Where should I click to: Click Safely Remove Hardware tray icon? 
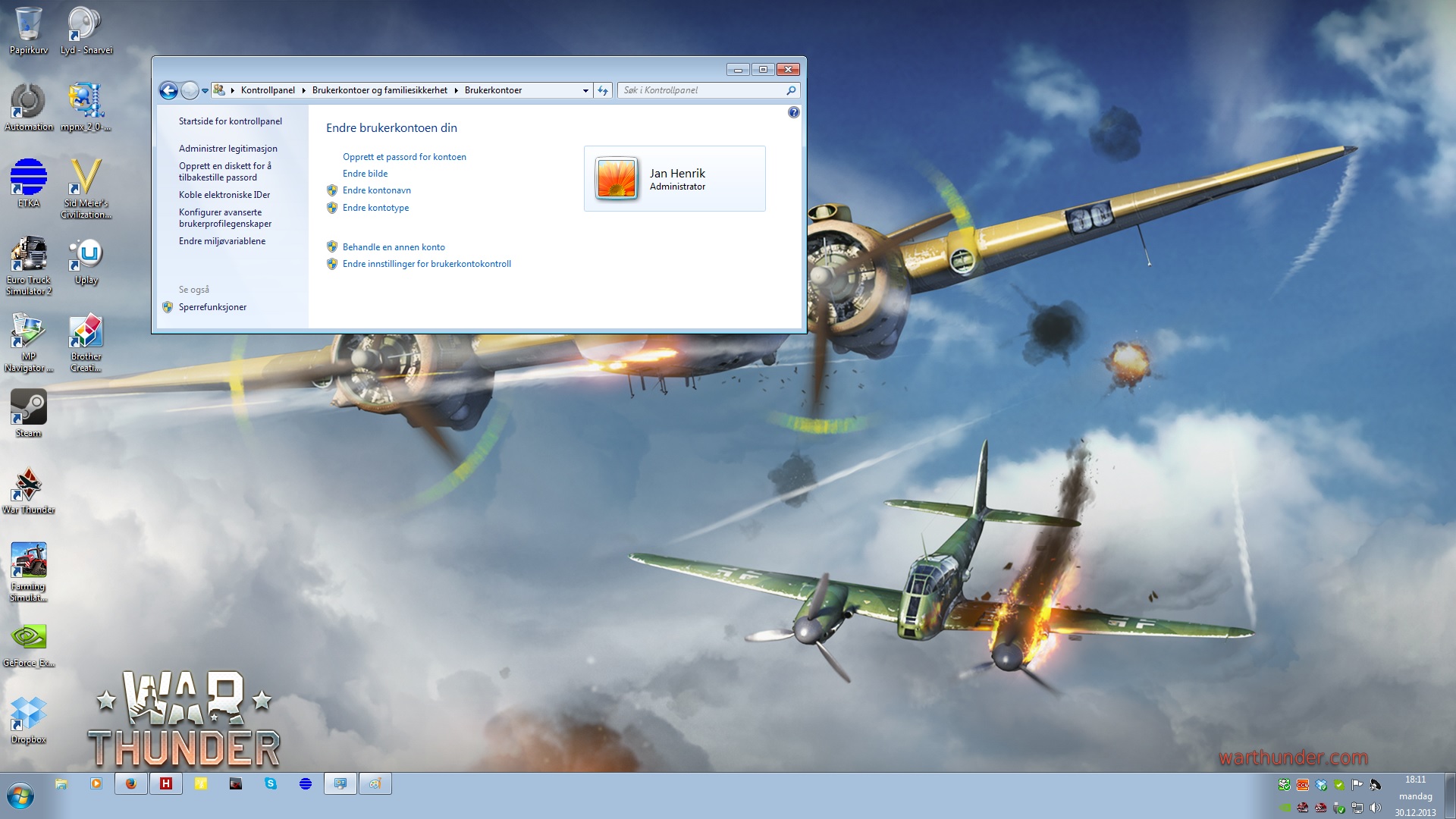coord(1339,808)
